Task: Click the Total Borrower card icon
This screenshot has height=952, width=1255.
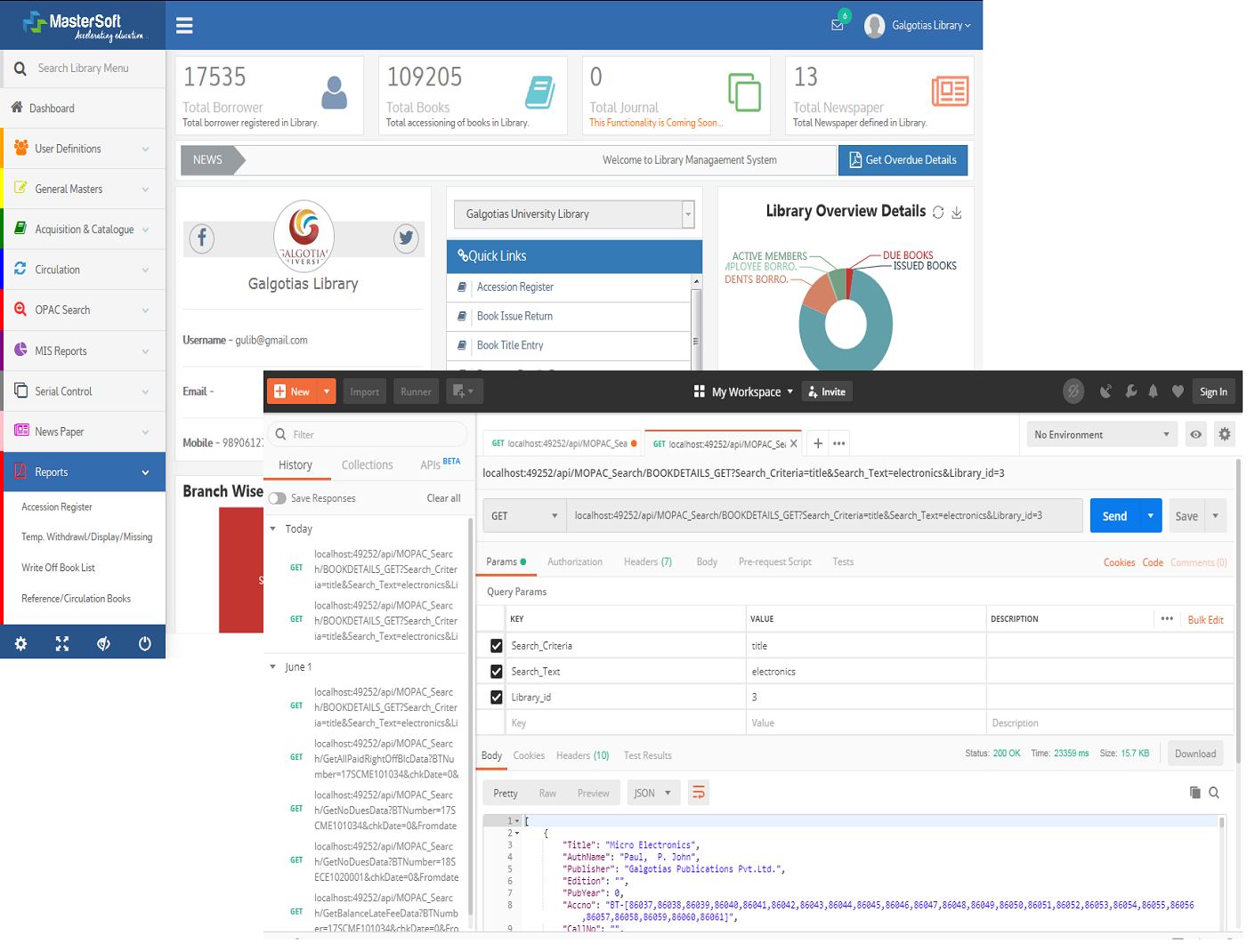Action: point(334,93)
